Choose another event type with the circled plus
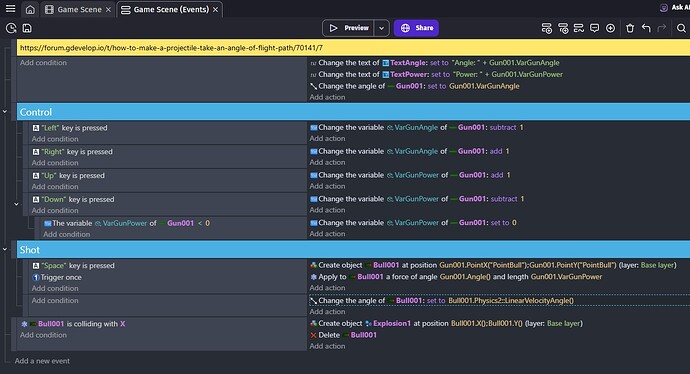 (610, 28)
